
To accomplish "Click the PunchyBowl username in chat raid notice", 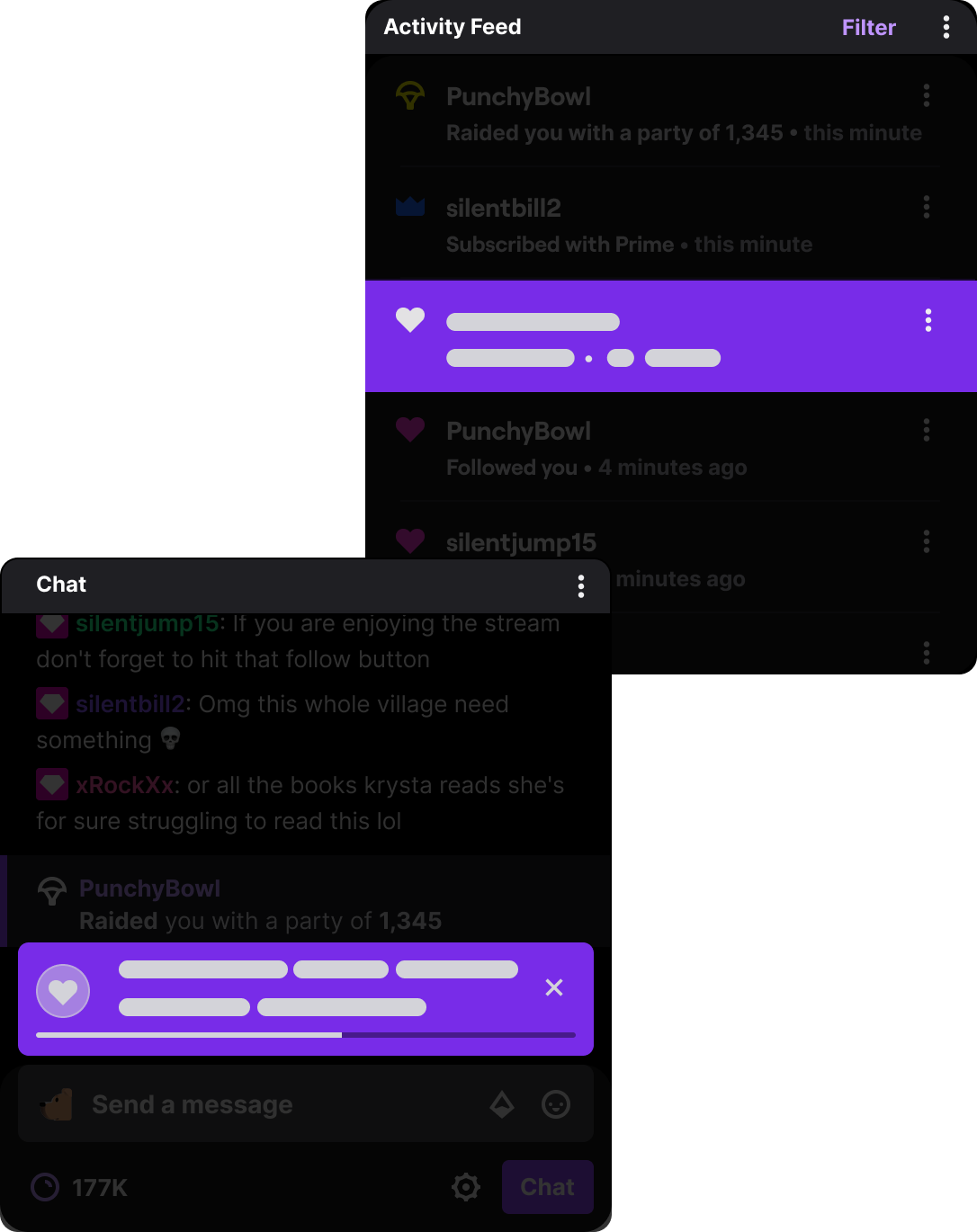I will [149, 888].
